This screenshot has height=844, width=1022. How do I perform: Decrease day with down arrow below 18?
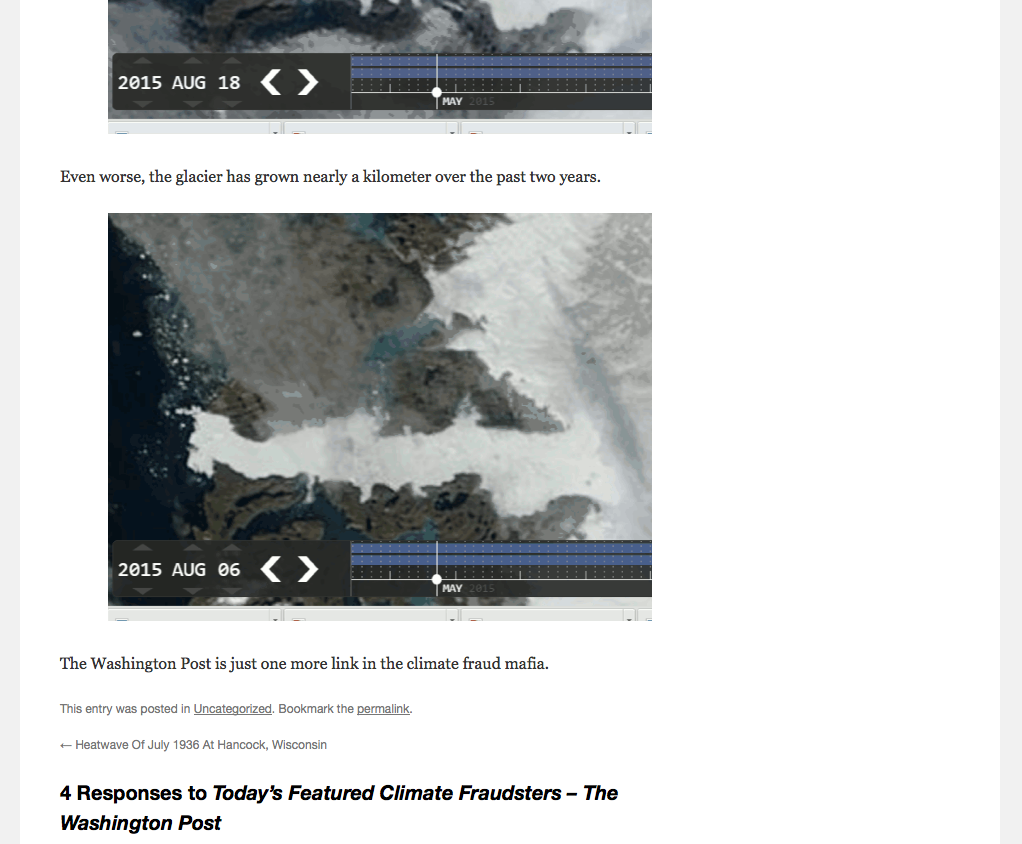pos(232,104)
